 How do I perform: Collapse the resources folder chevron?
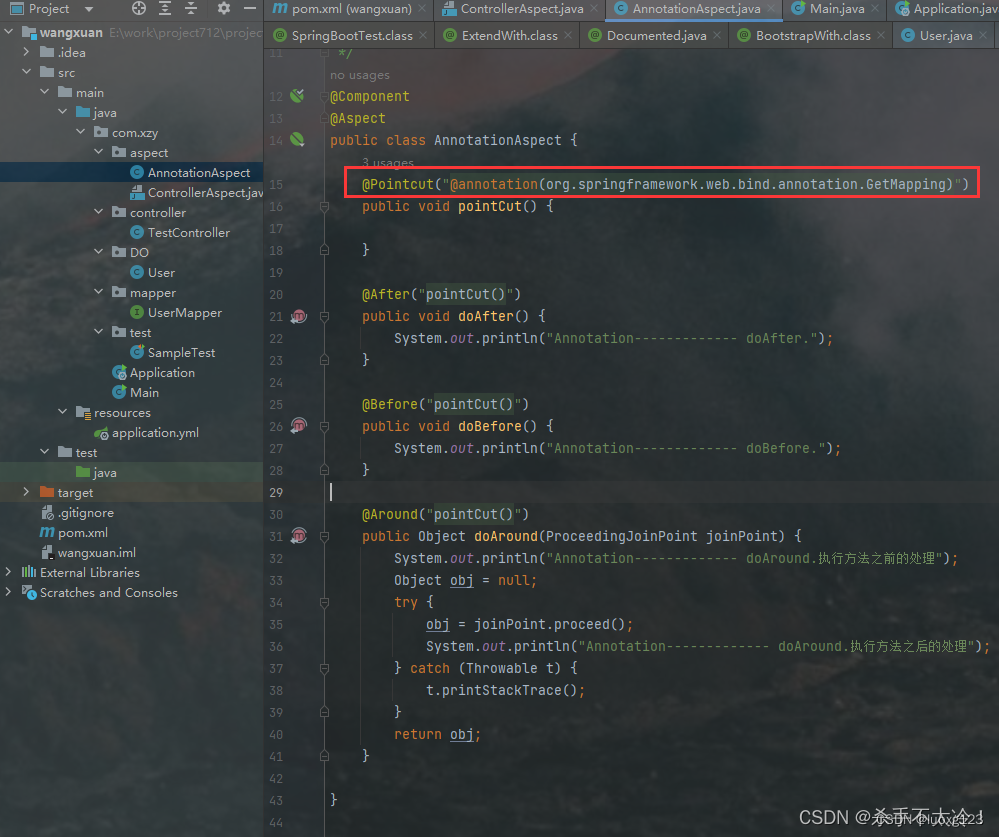(x=62, y=412)
